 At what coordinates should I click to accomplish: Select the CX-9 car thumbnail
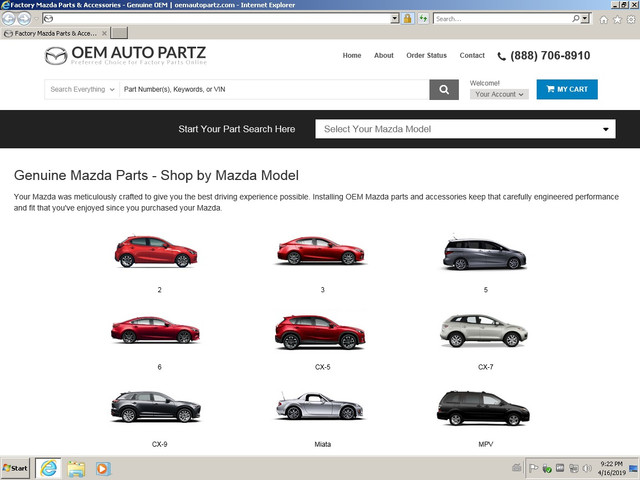[x=156, y=407]
